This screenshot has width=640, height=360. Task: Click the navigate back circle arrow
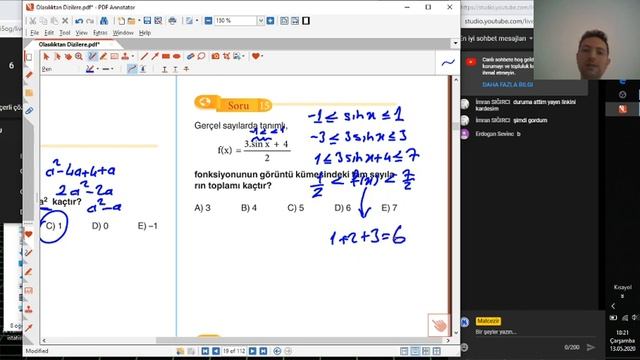coord(277,351)
